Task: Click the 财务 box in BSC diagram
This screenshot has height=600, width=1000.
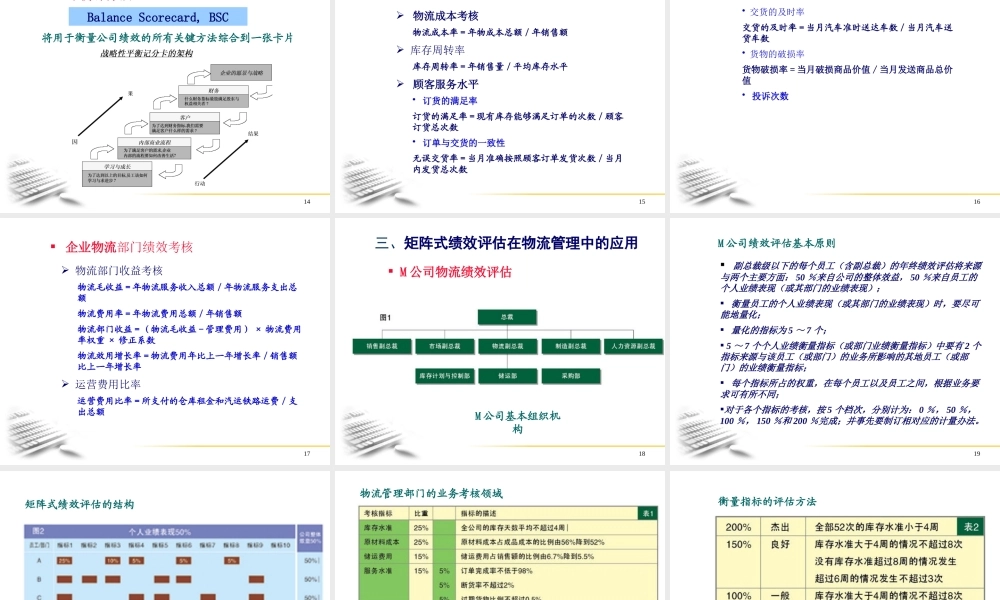Action: [214, 97]
